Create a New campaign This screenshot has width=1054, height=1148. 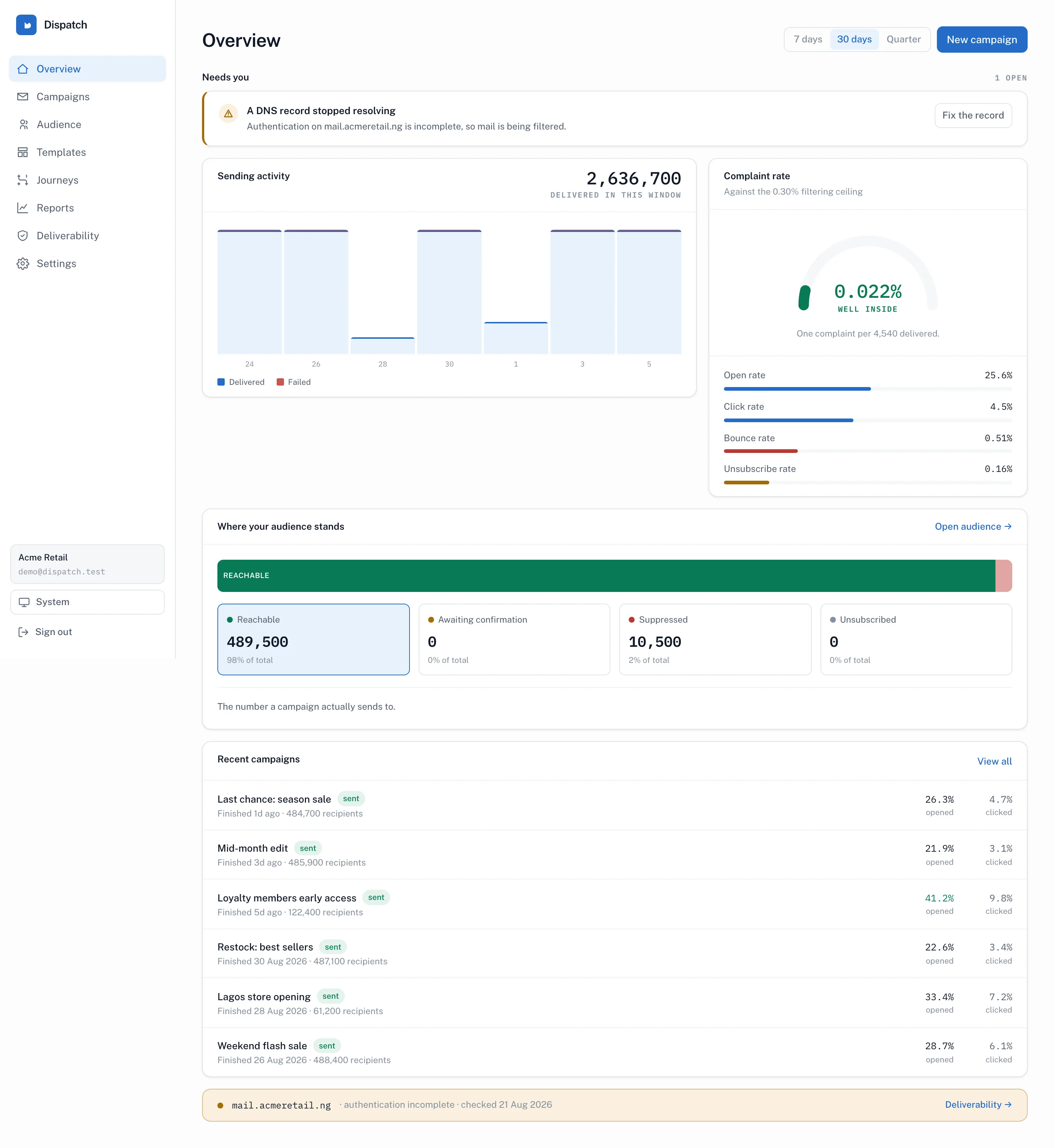point(982,40)
